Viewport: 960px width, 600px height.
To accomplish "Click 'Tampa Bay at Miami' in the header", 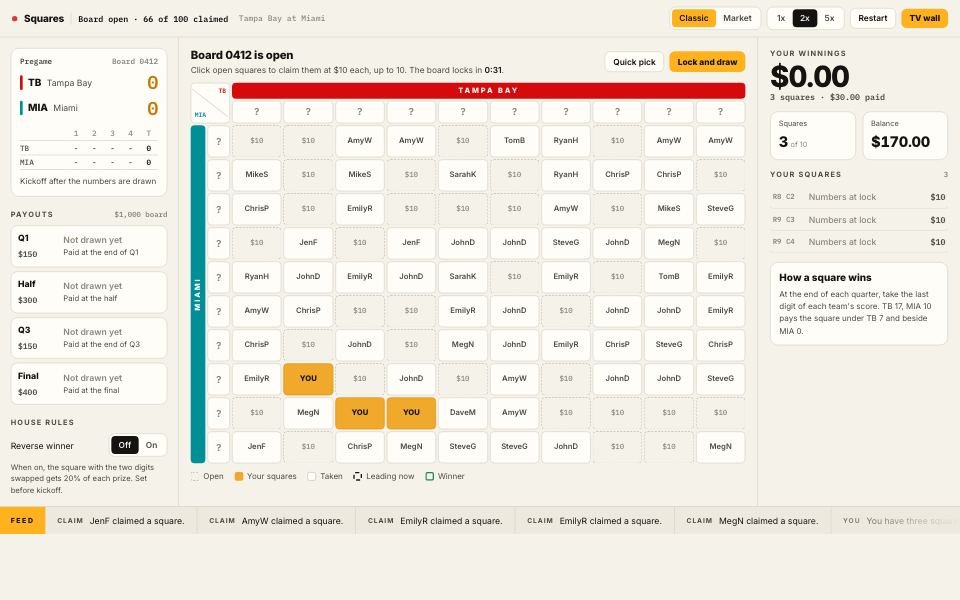I will [x=282, y=18].
